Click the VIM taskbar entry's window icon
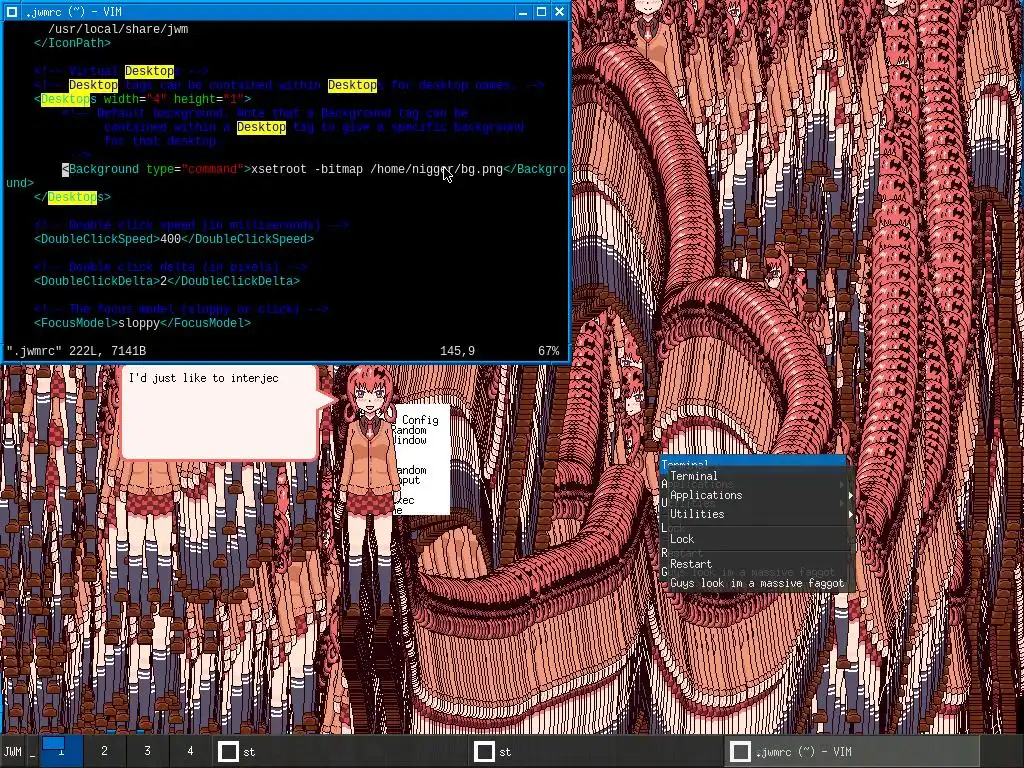This screenshot has width=1024, height=768. coord(740,752)
